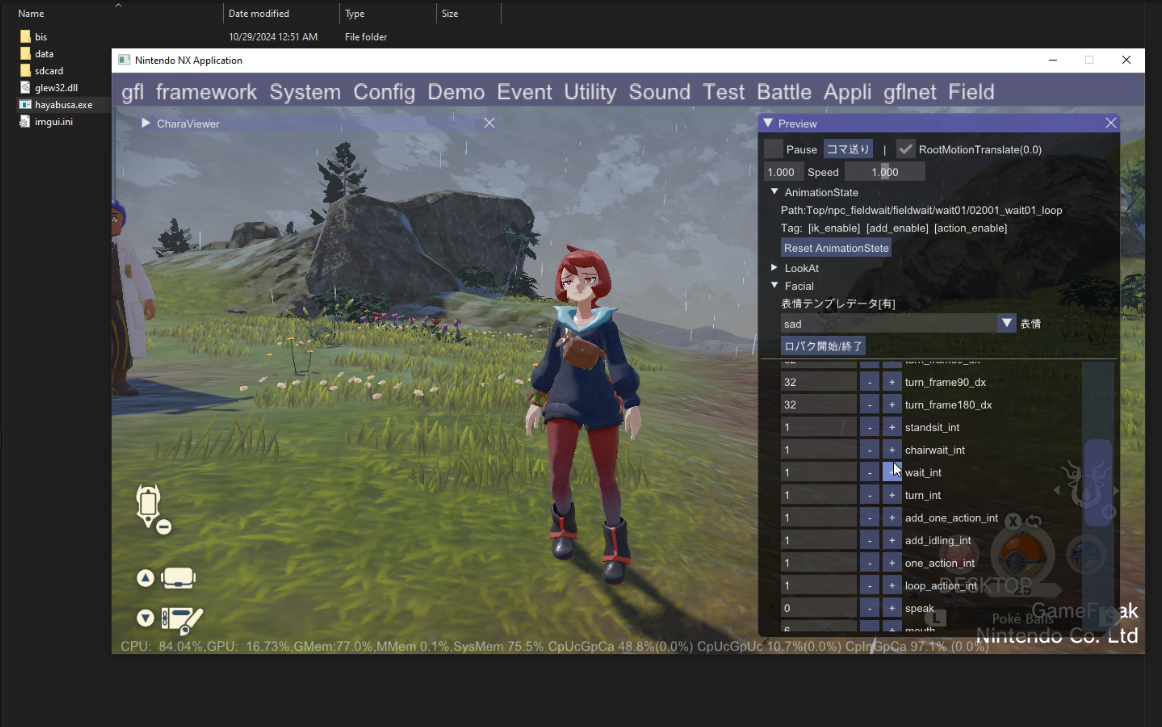Expand the LookAt section
This screenshot has width=1162, height=727.
tap(774, 268)
